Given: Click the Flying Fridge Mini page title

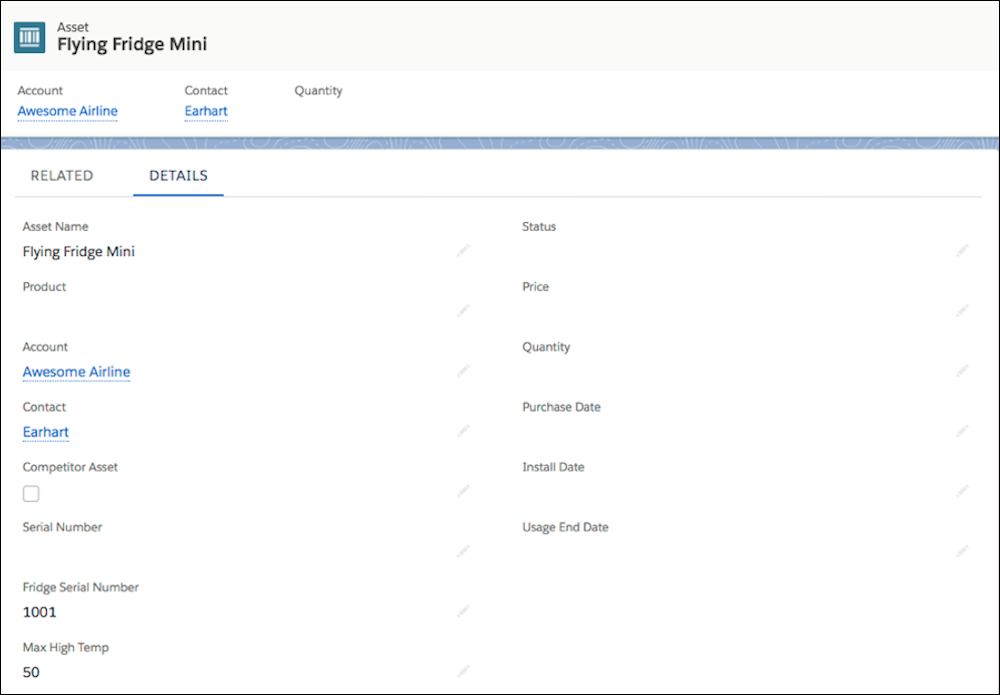Looking at the screenshot, I should (x=132, y=44).
